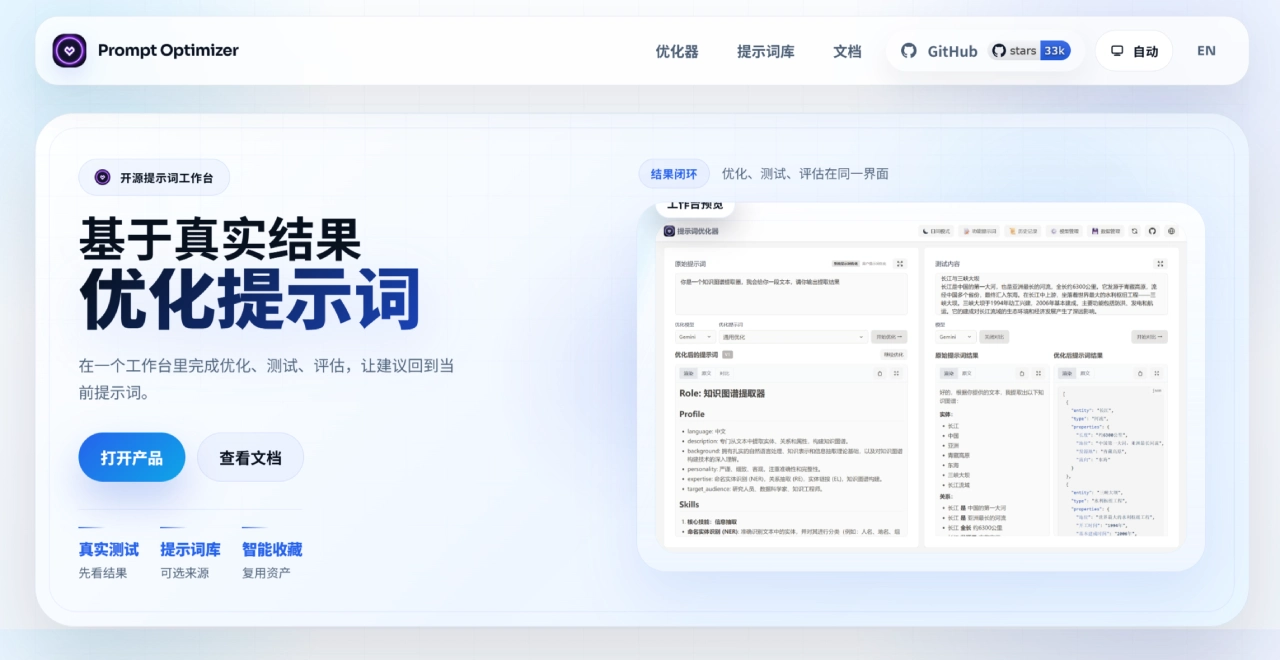Click 继续优化 button in the preview
1280x660 pixels.
pos(893,354)
